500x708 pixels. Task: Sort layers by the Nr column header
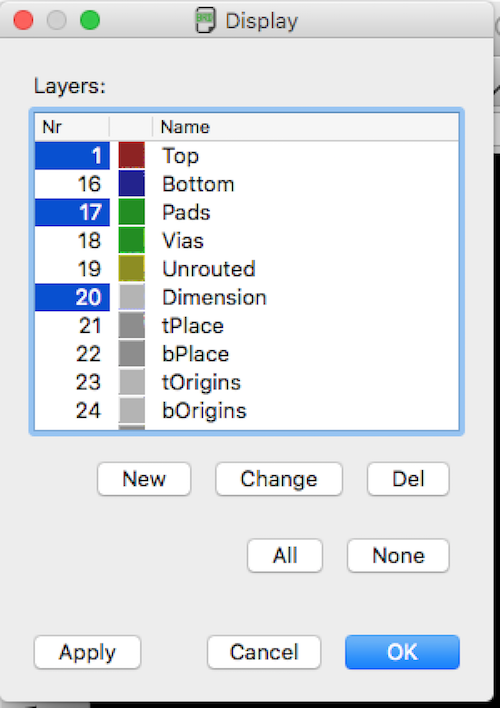(72, 127)
